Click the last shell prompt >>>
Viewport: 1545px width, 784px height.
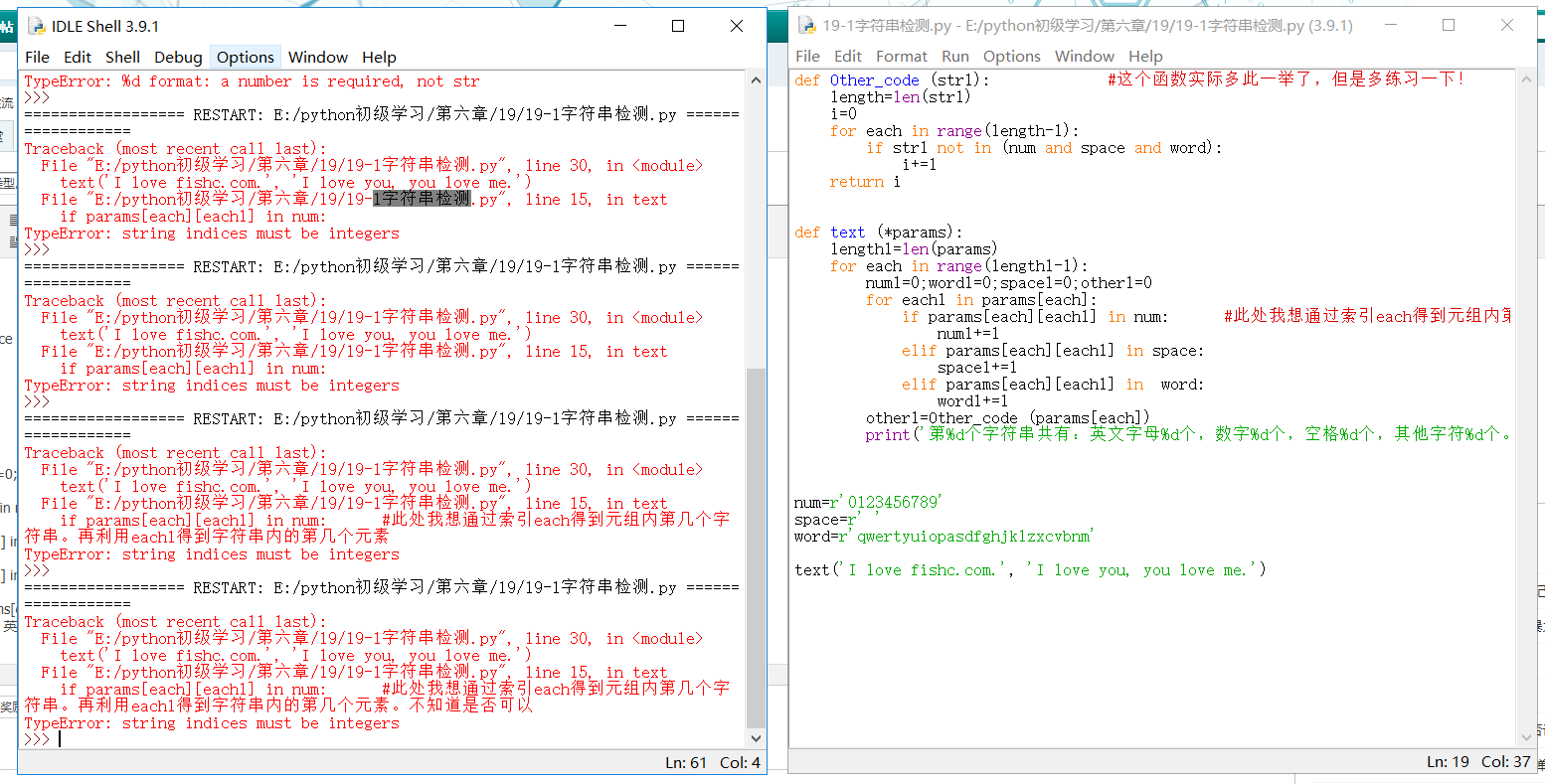click(37, 739)
